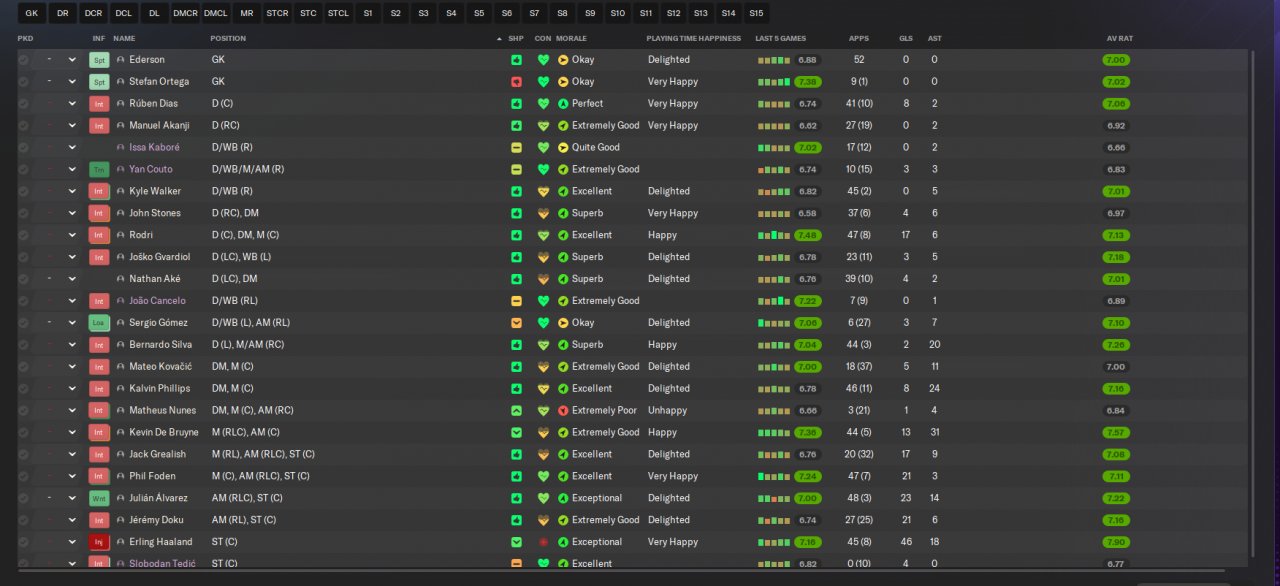Click Ederson's green match sharpness icon

tap(516, 60)
